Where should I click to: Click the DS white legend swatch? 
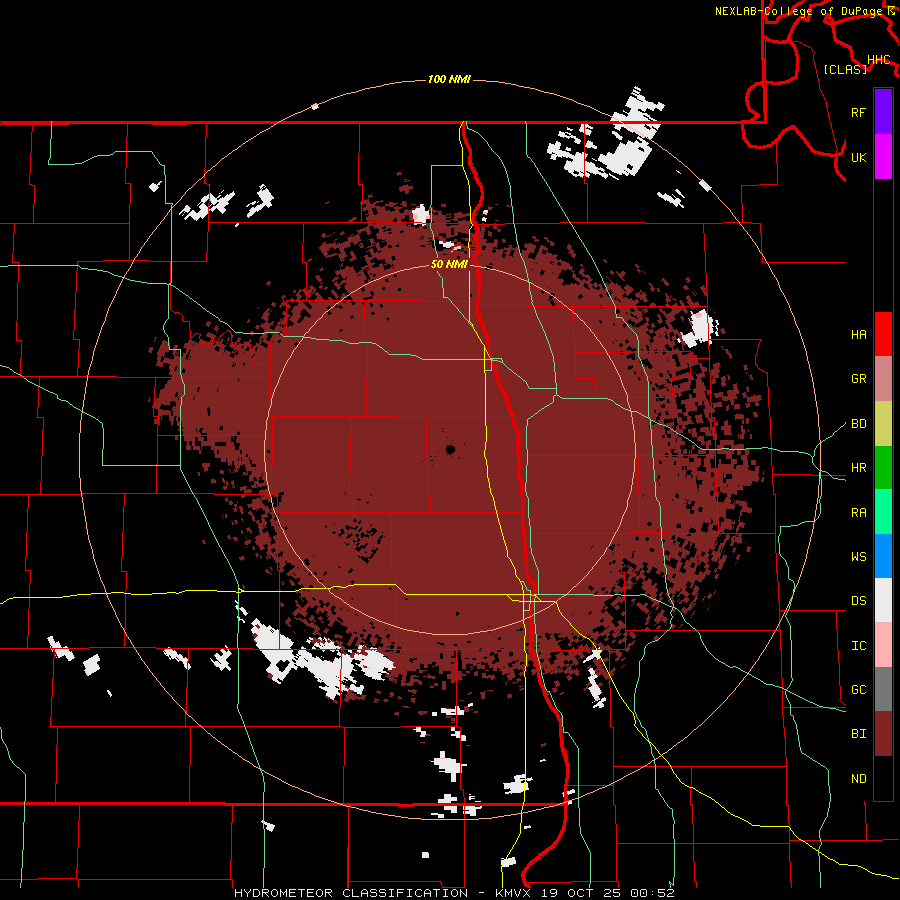pyautogui.click(x=883, y=600)
